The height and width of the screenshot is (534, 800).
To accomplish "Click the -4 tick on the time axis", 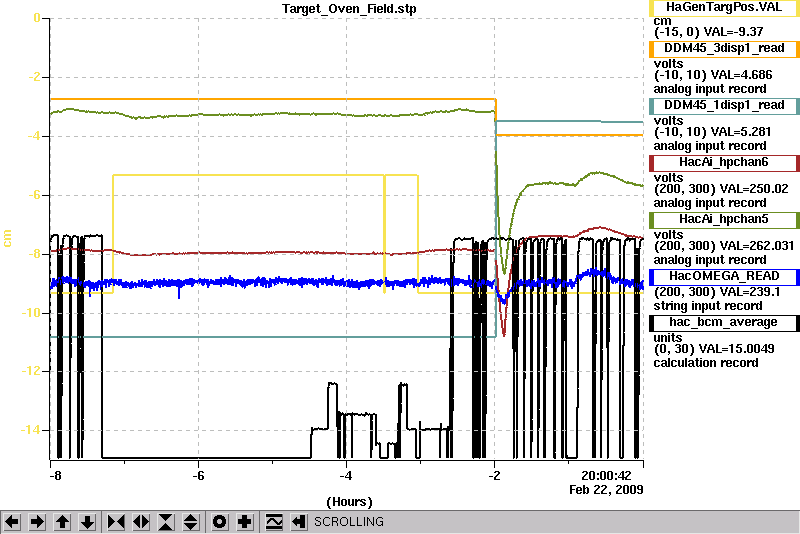I will (346, 476).
